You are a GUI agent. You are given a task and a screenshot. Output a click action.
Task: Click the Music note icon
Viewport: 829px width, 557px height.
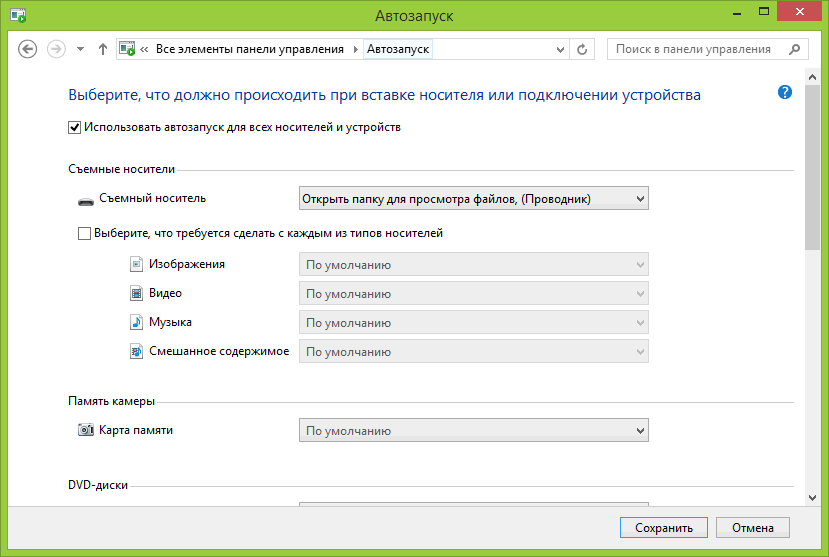(x=137, y=323)
